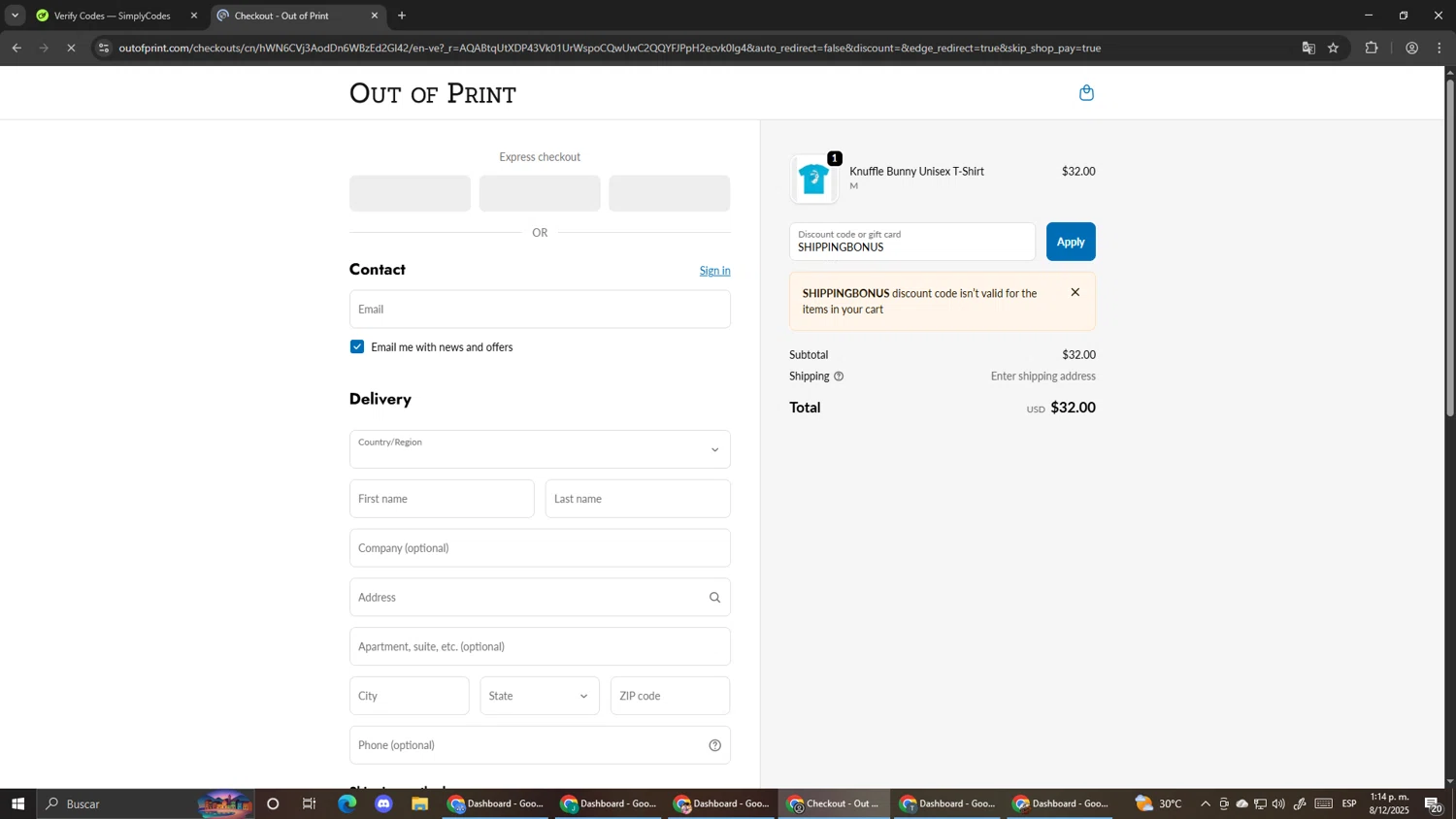Go back to previous browser page
The width and height of the screenshot is (1456, 819).
pyautogui.click(x=17, y=48)
